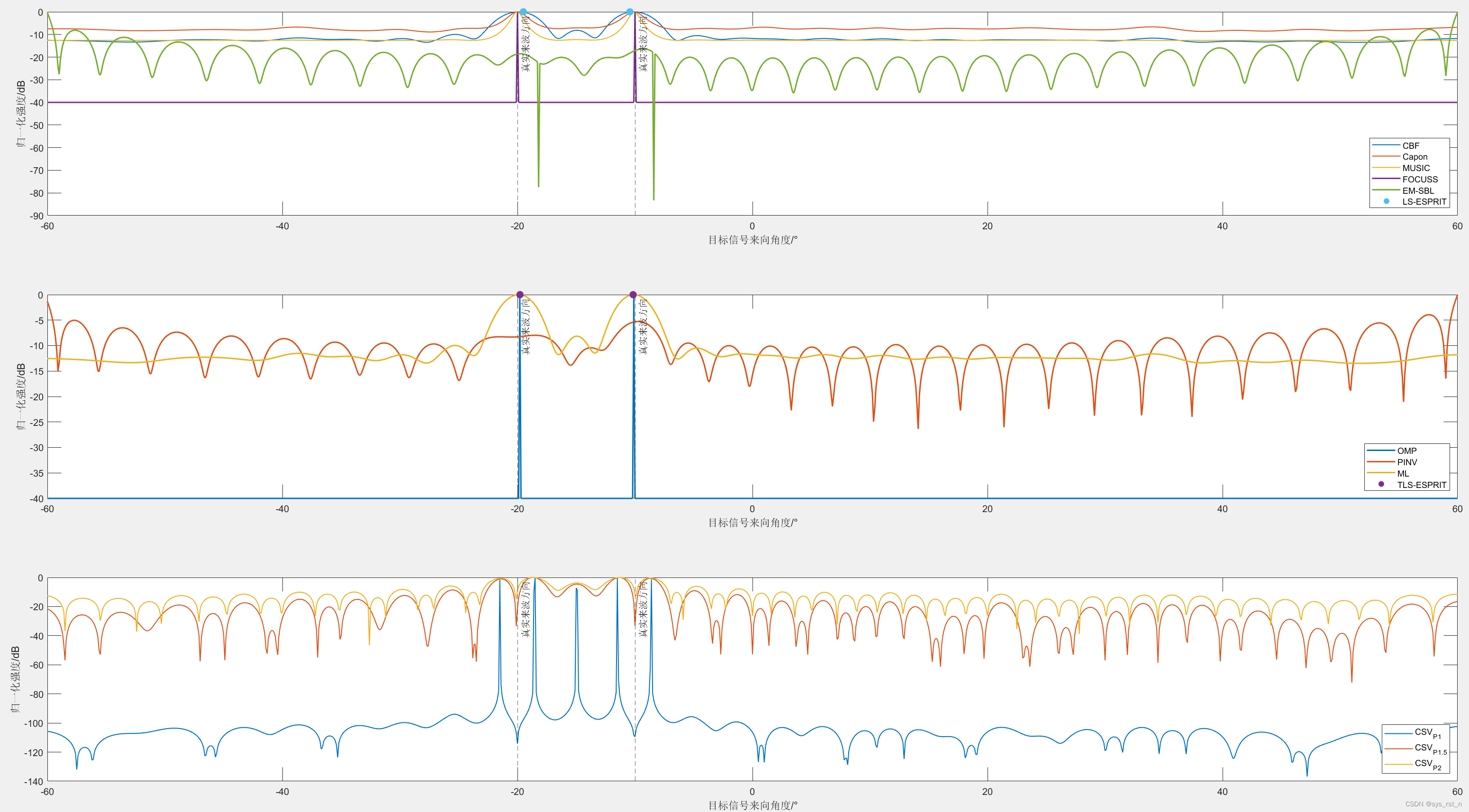Click the LS-ESPRIT marker near -10 degrees
Image resolution: width=1469 pixels, height=812 pixels.
630,12
